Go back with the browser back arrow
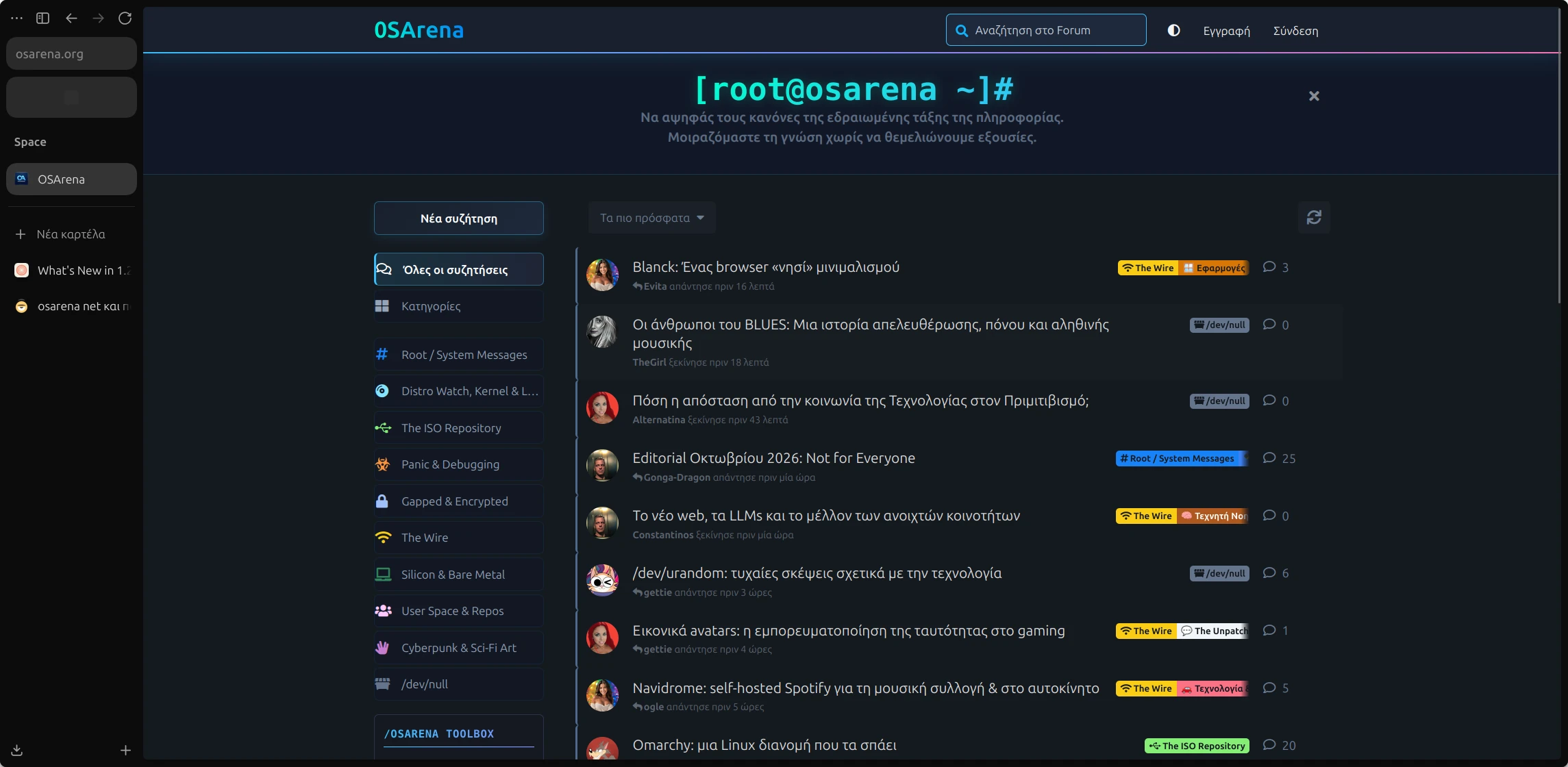This screenshot has width=1568, height=767. [x=71, y=18]
